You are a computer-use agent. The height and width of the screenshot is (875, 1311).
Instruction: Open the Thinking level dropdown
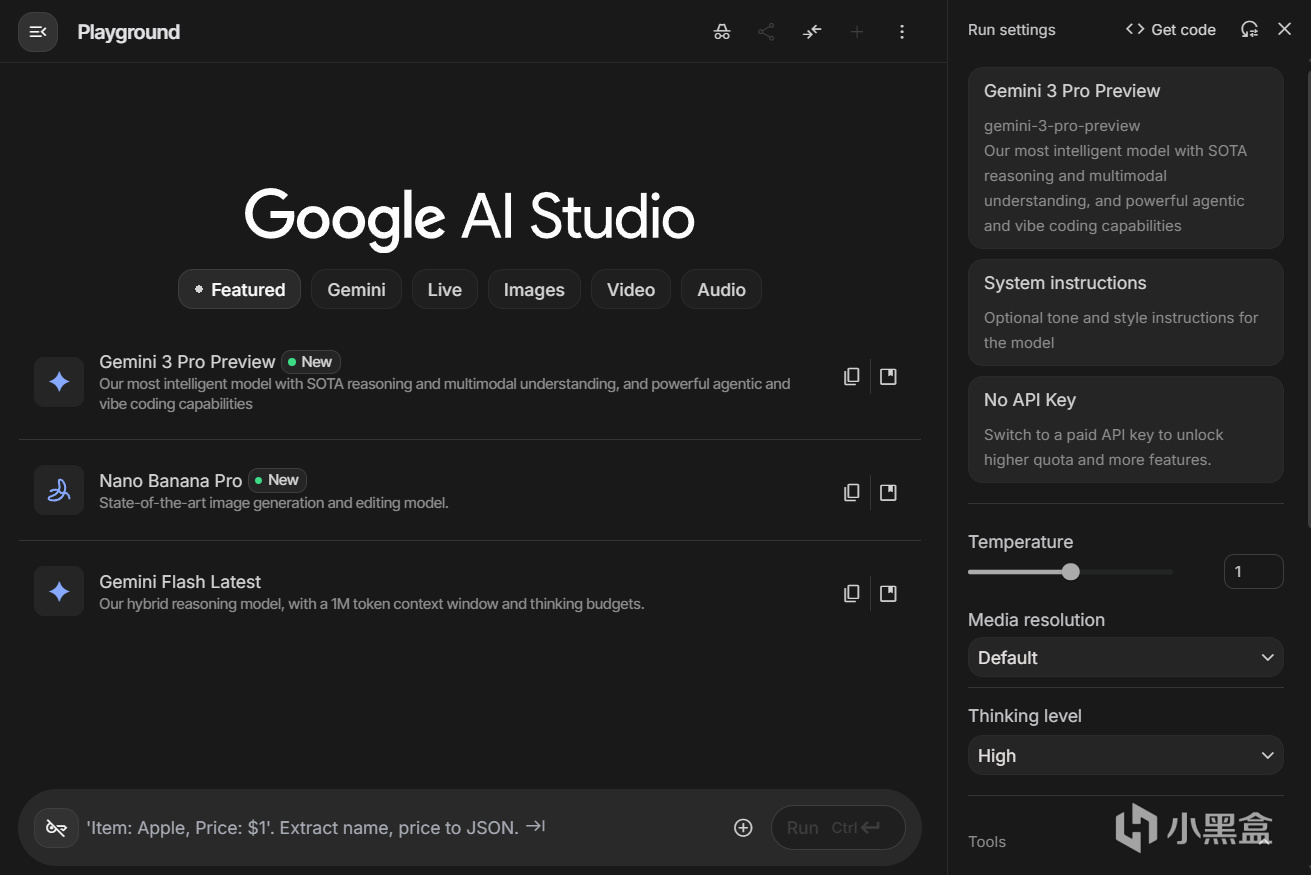(1125, 756)
